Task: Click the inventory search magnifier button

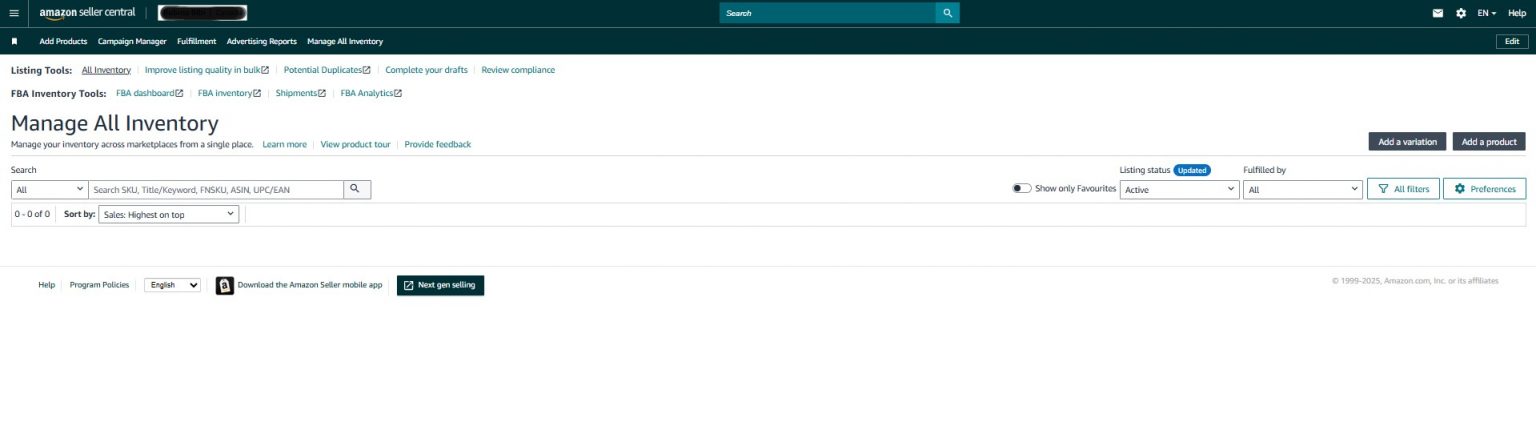Action: tap(356, 189)
